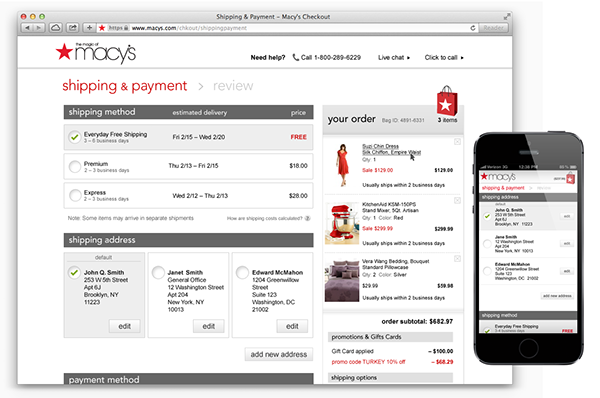Click the promotions & Gifts Cards header
Image resolution: width=600 pixels, height=398 pixels.
[390, 337]
